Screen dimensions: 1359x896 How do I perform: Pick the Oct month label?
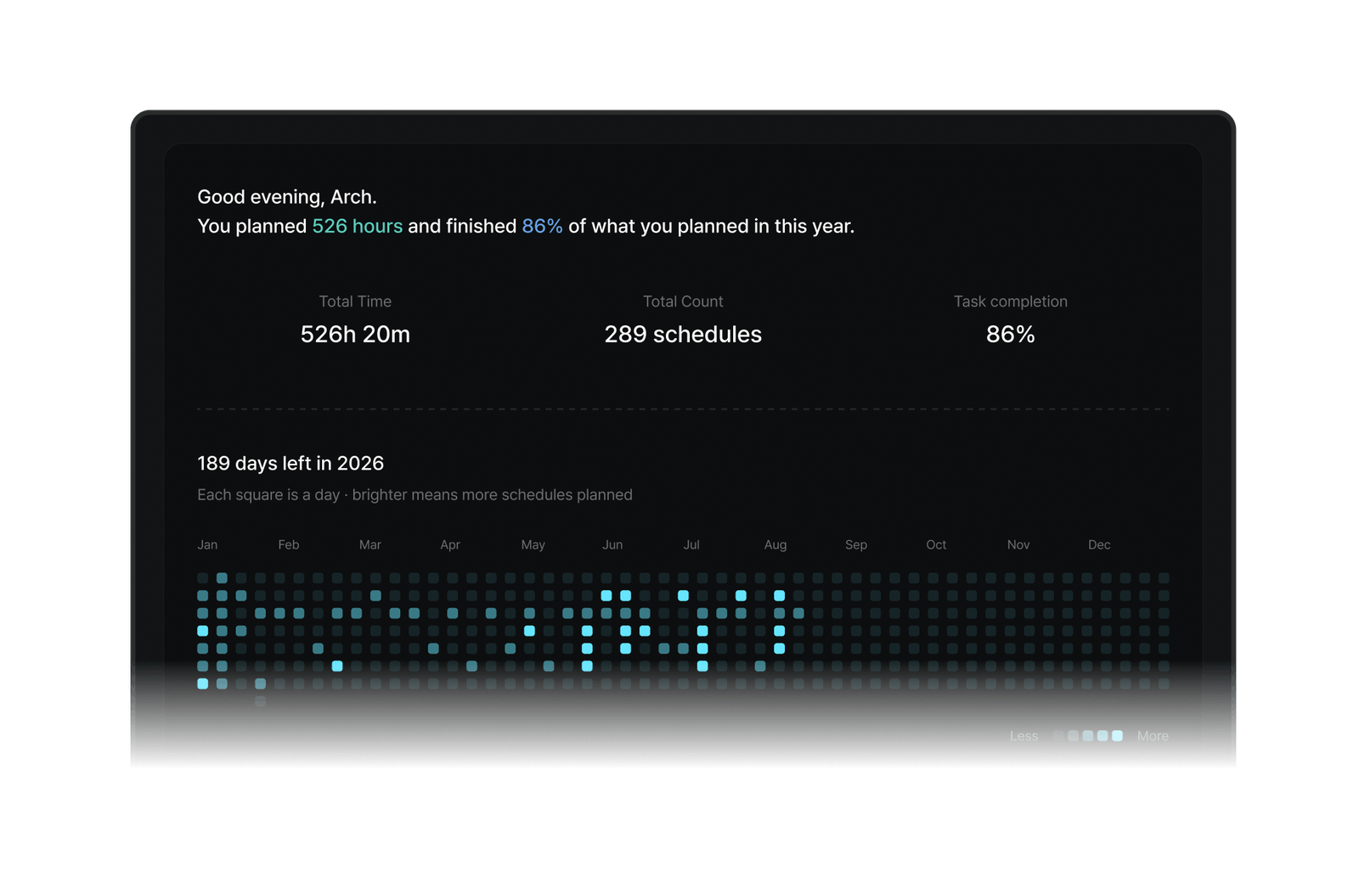click(x=936, y=544)
